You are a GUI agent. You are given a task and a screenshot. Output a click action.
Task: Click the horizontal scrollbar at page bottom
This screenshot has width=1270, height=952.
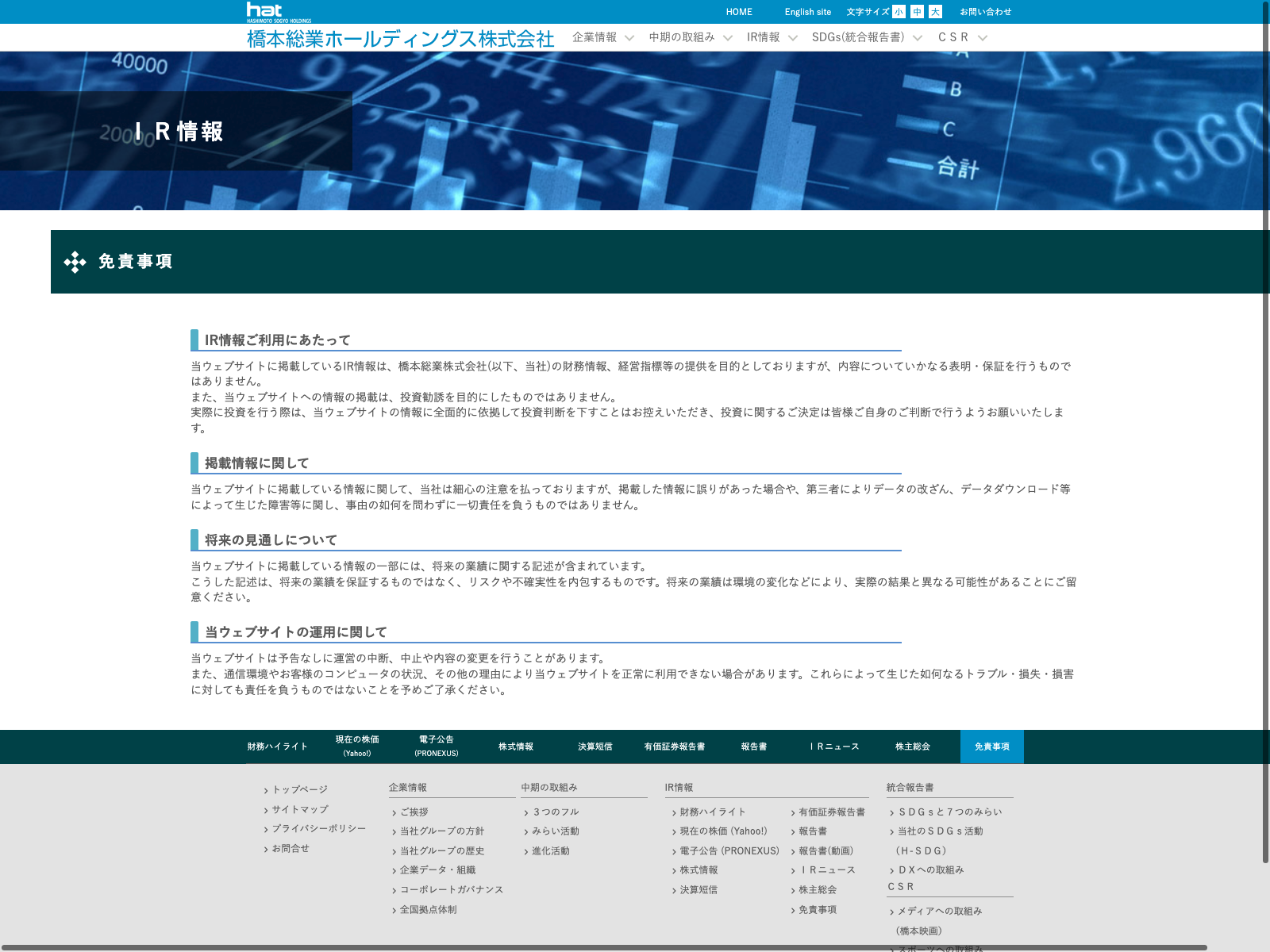[603, 947]
